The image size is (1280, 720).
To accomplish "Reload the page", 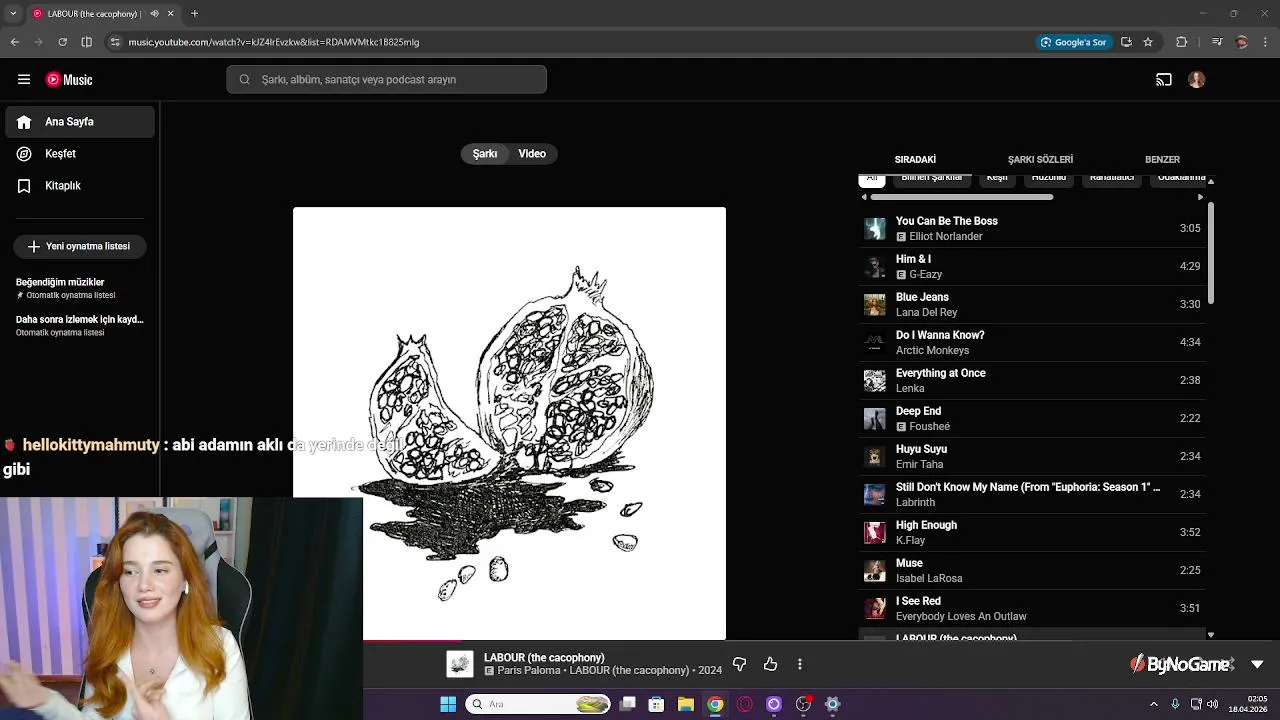I will [62, 42].
